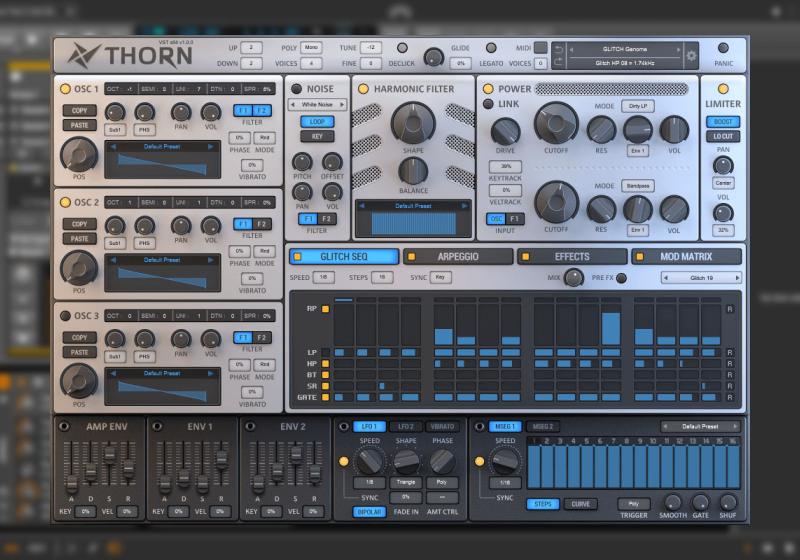Open the Bandpass filter mode dropdown
This screenshot has height=560, width=800.
[638, 186]
